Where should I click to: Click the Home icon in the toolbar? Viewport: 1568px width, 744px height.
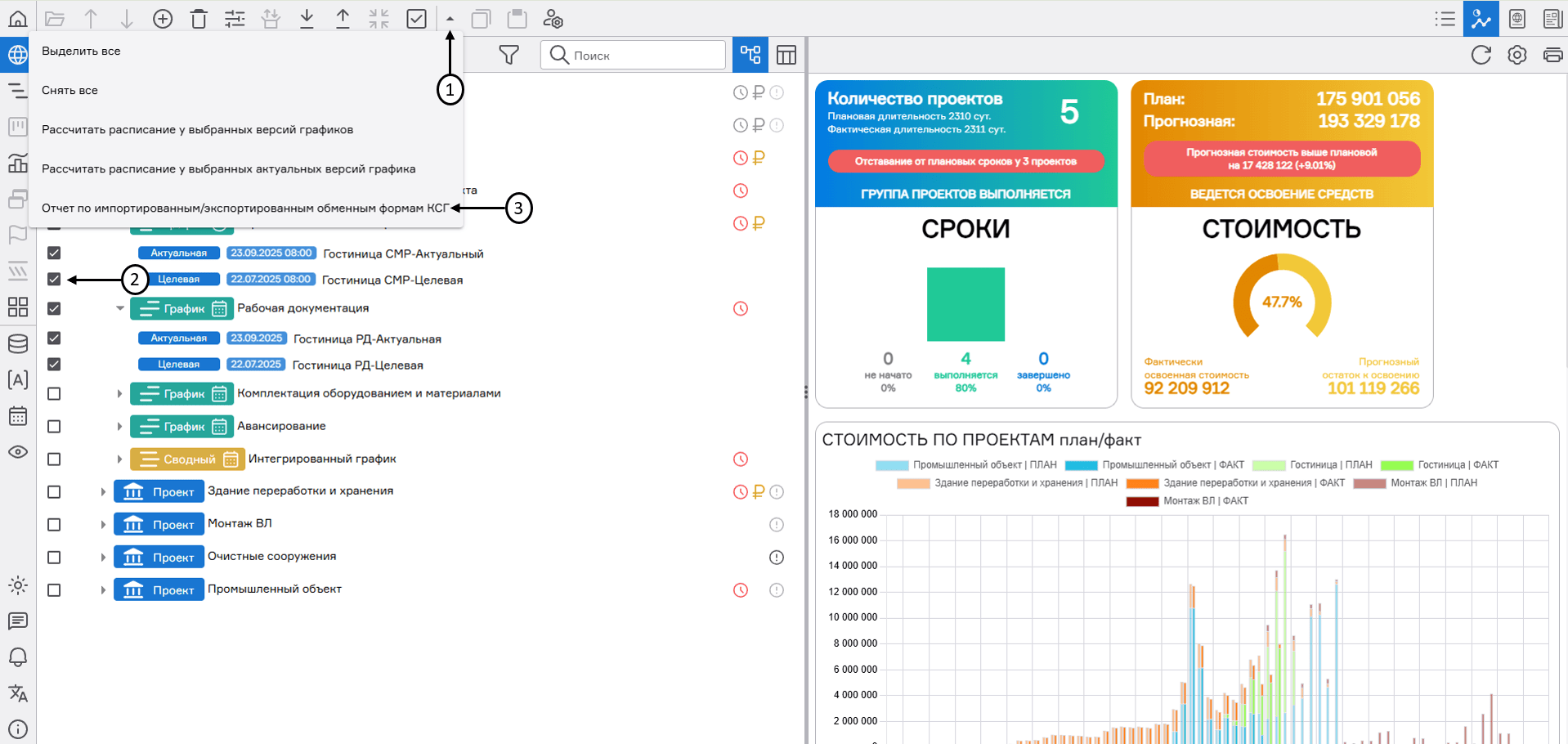click(17, 19)
